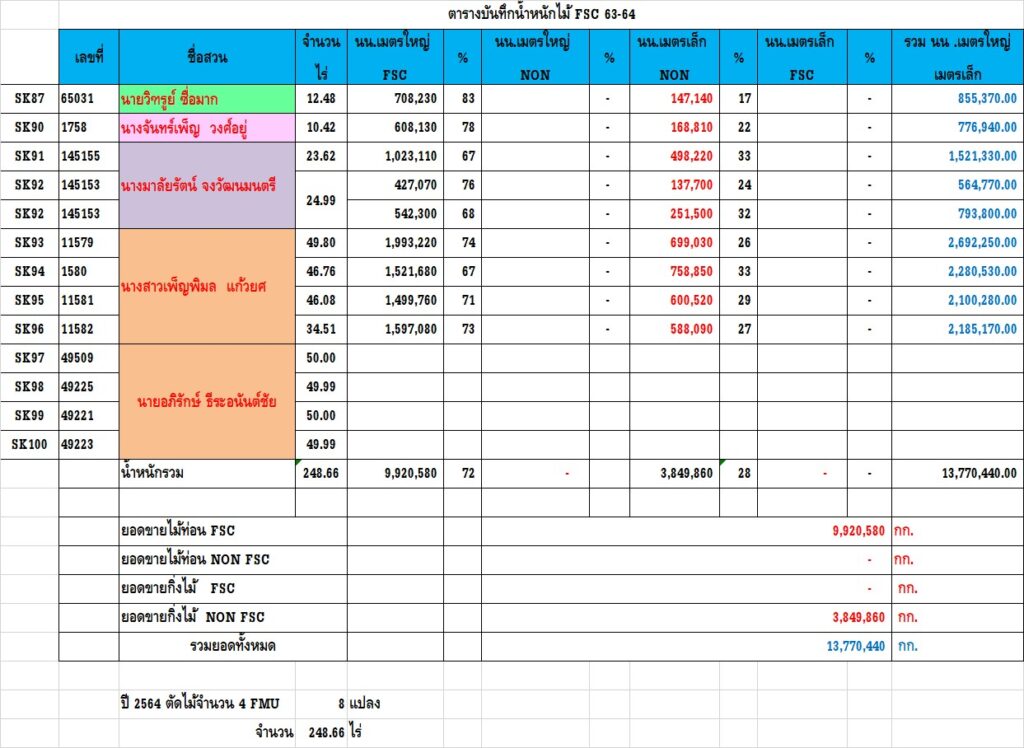
Task: Select the merged cell นายอภิรักษ์ ธีระอนันต์ชัย
Action: tap(207, 402)
